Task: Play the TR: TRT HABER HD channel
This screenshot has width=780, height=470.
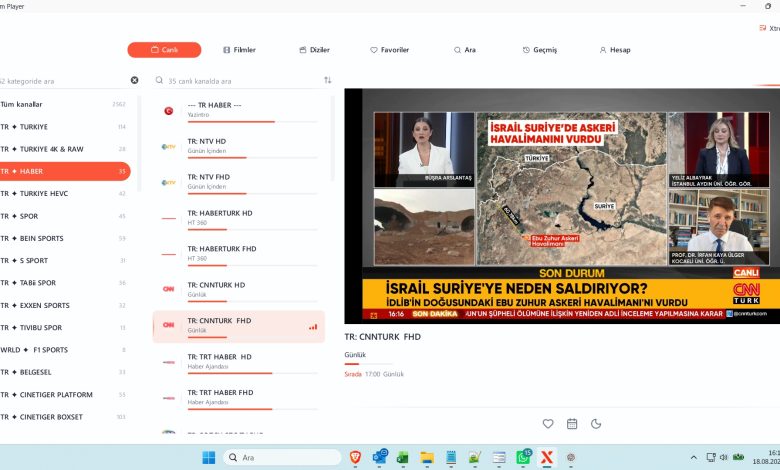Action: (238, 362)
